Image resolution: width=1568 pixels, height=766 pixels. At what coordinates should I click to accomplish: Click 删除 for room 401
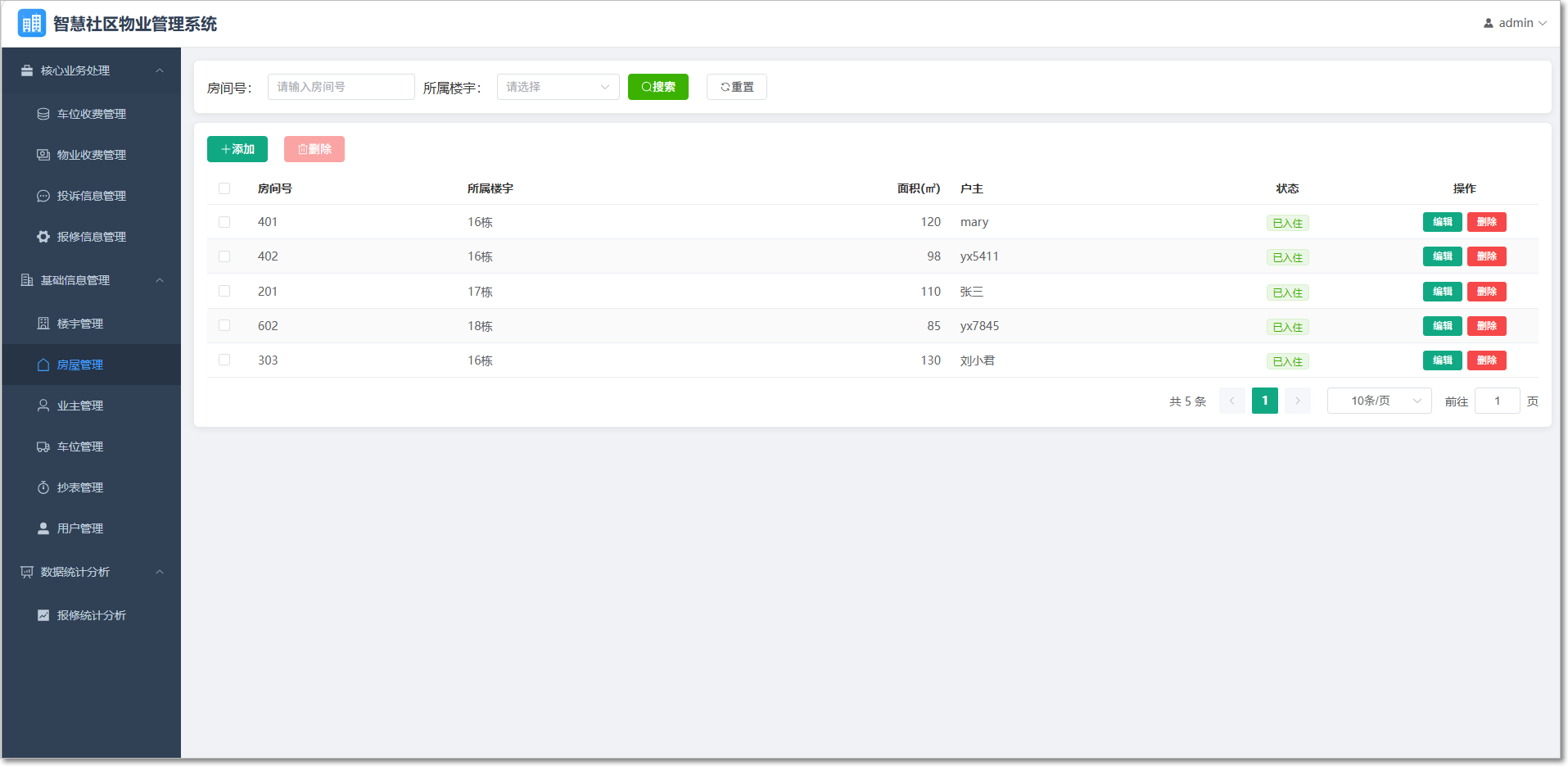pos(1487,222)
